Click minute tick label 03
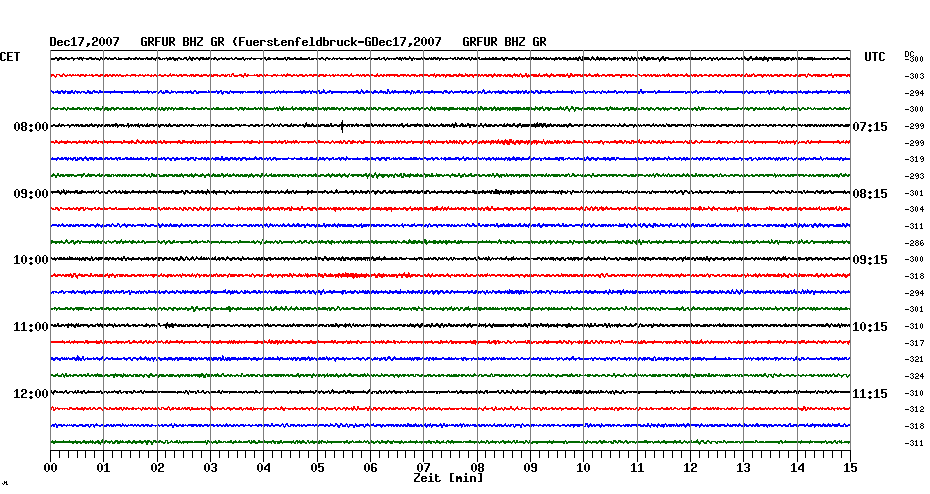Screen dimensions: 930x494 pos(211,468)
